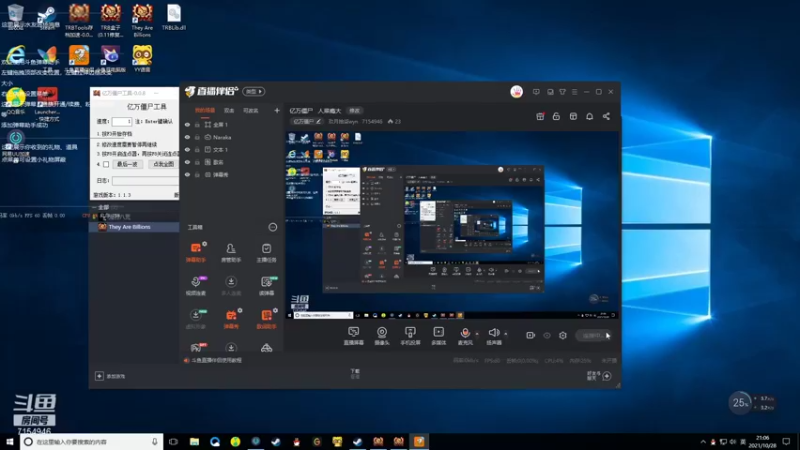Viewport: 800px width, 450px height.
Task: Click the download tool in second toolbox row
Action: tap(231, 286)
